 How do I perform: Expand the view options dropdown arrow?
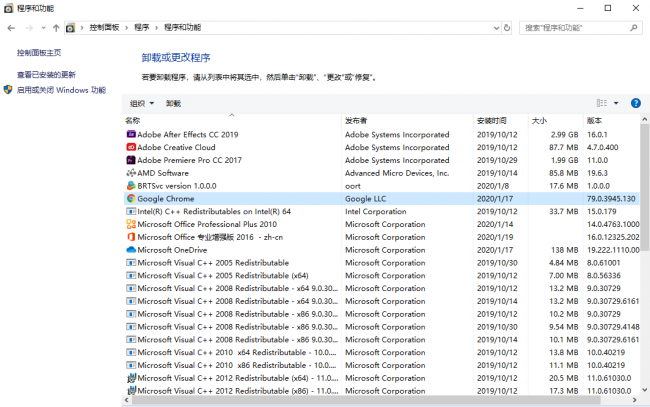[x=616, y=103]
